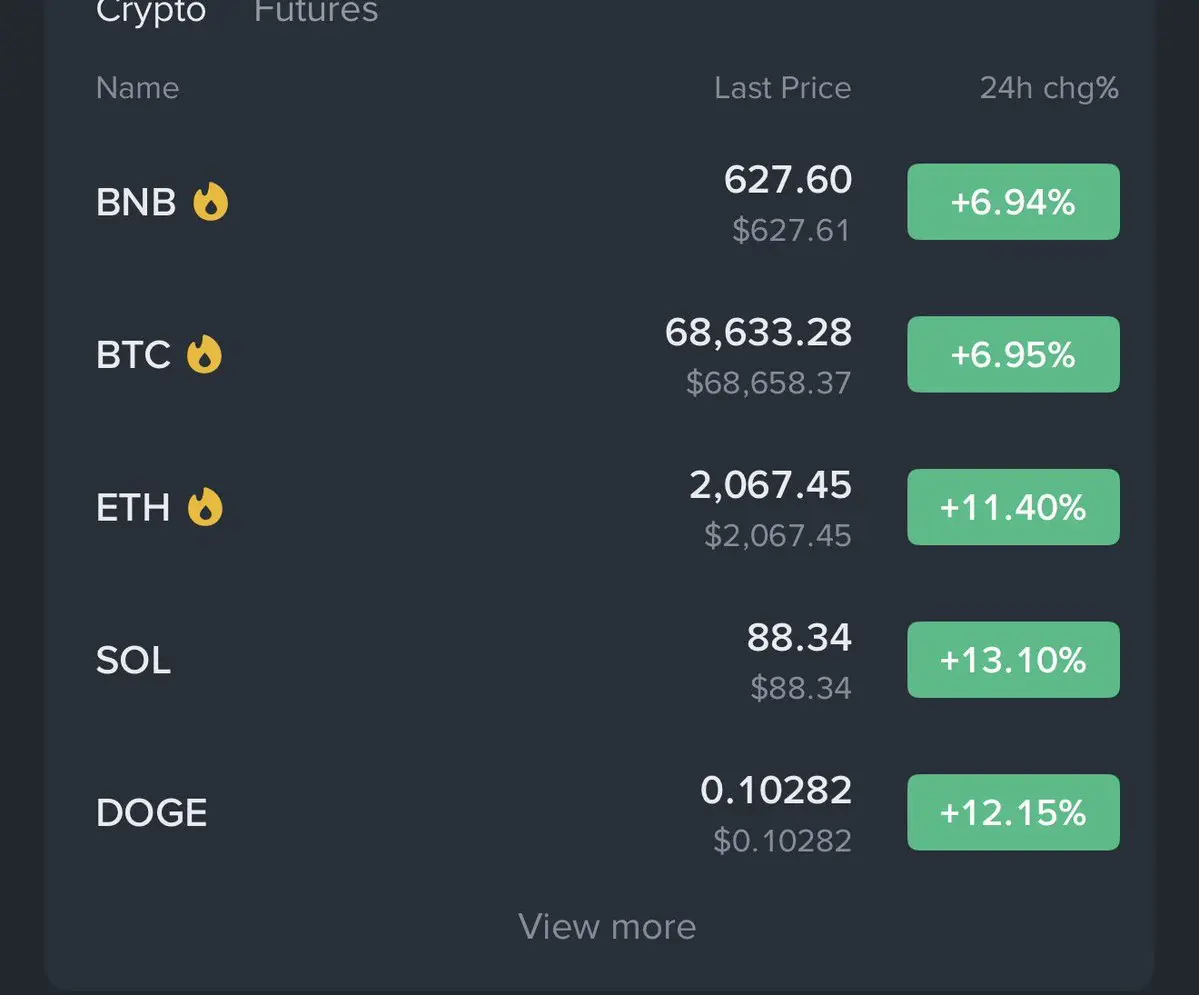Tap the fire icon next to BNB

click(x=211, y=202)
